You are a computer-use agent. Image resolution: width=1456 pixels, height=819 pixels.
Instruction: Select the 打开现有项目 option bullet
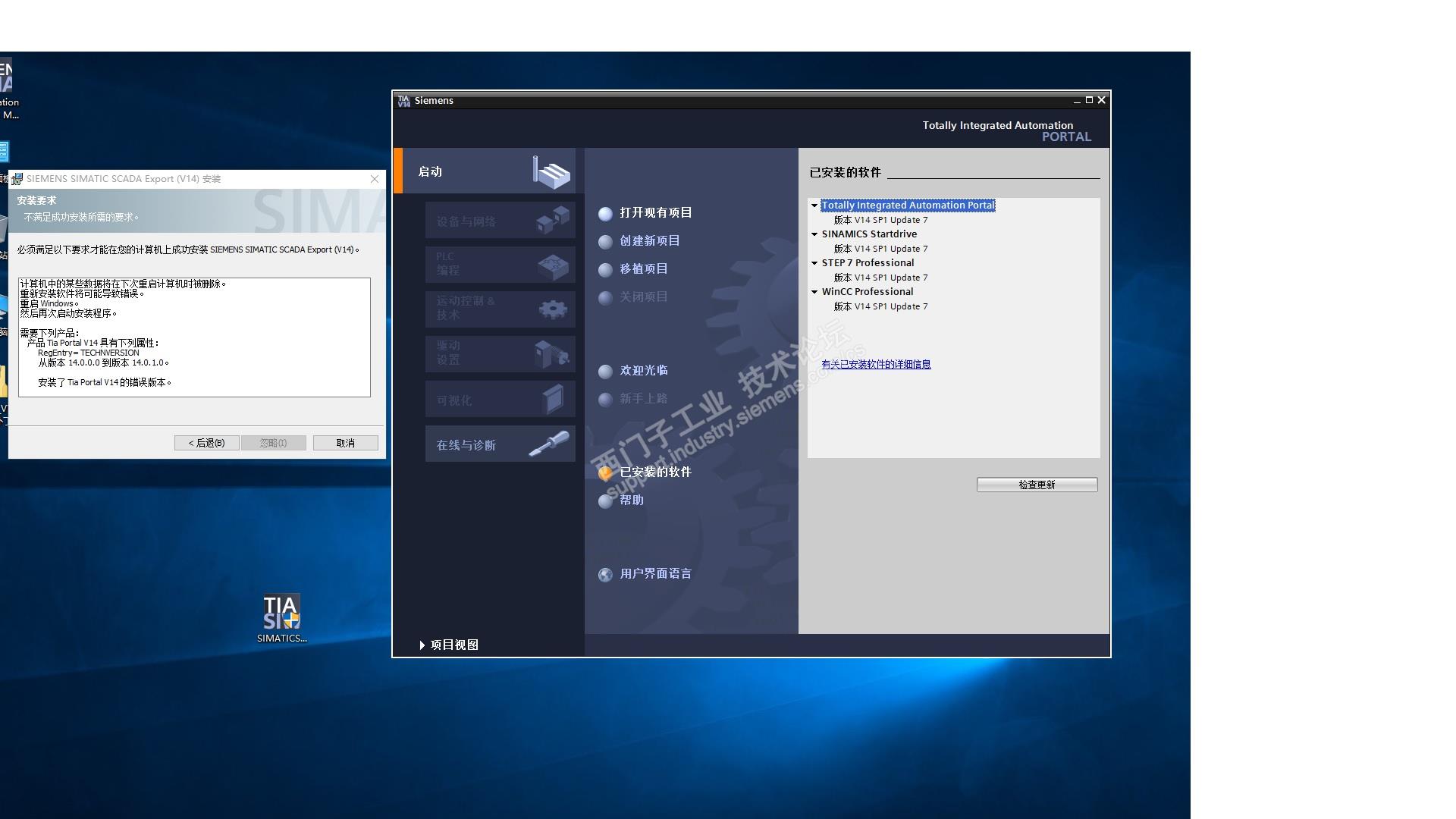605,214
